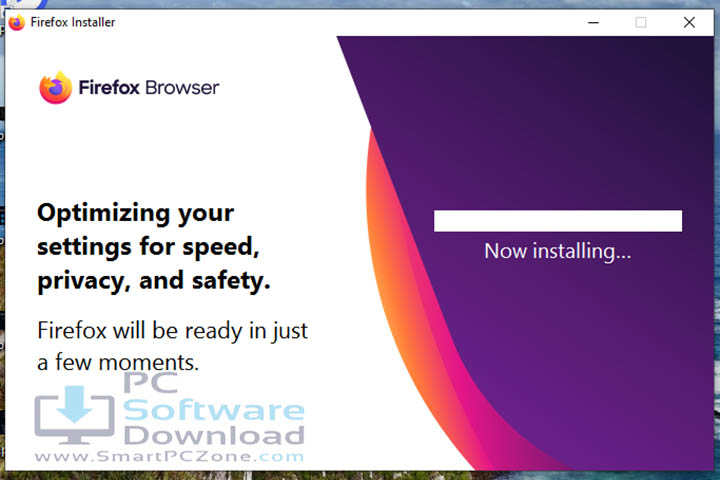Image resolution: width=720 pixels, height=480 pixels.
Task: Click the installation progress bar
Action: click(558, 221)
